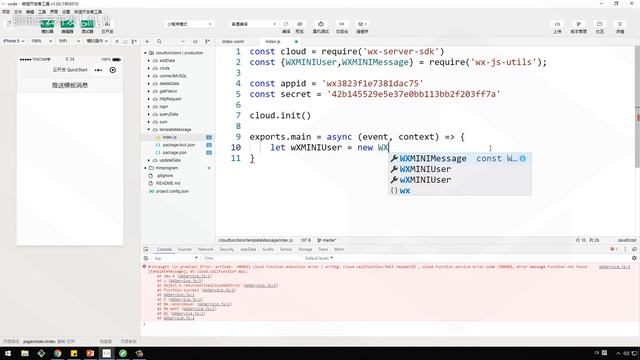Click the JavaScript language indicator in status bar
Screen dimensions: 640x360
(x=627, y=240)
